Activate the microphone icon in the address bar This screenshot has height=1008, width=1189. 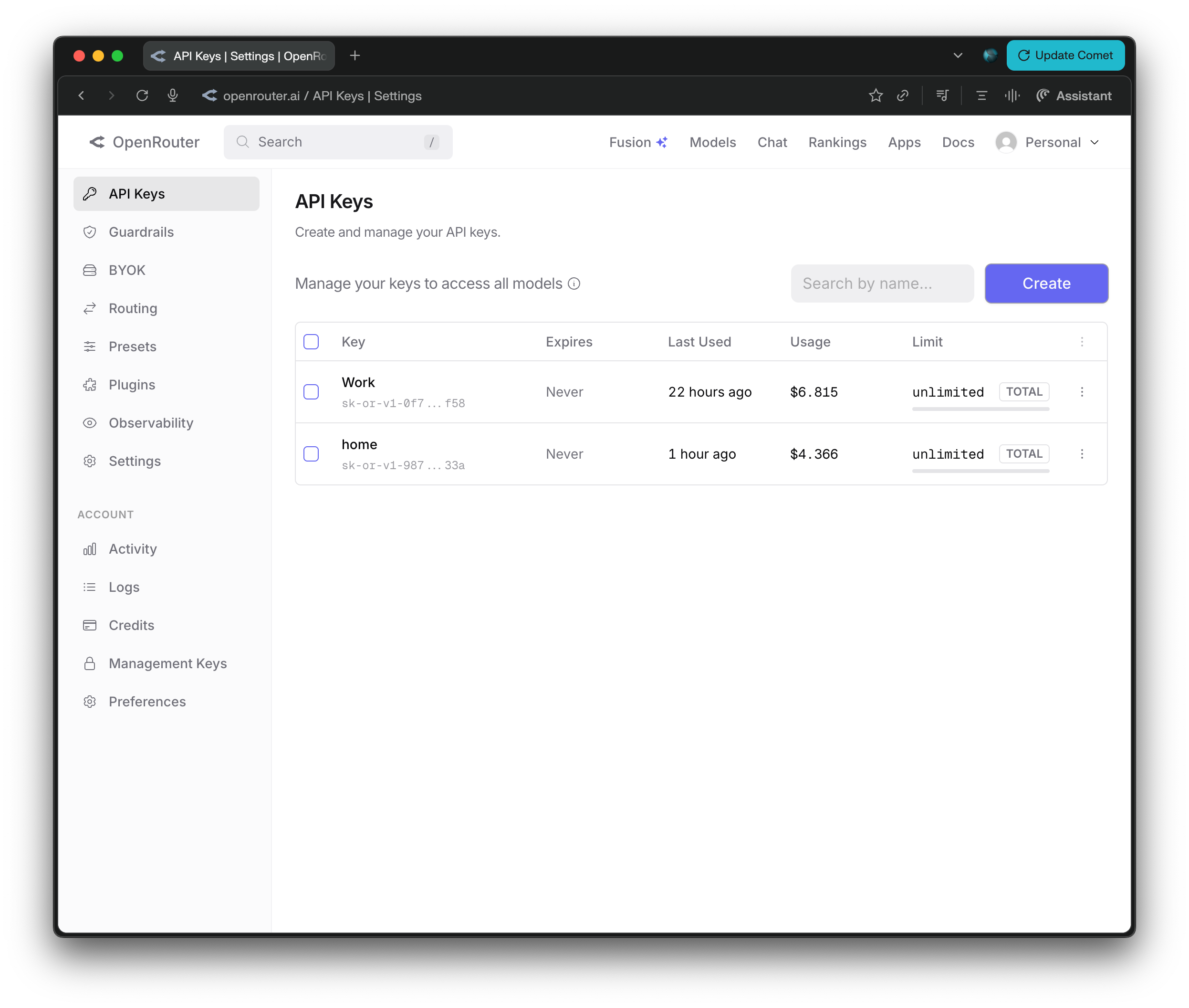(173, 95)
